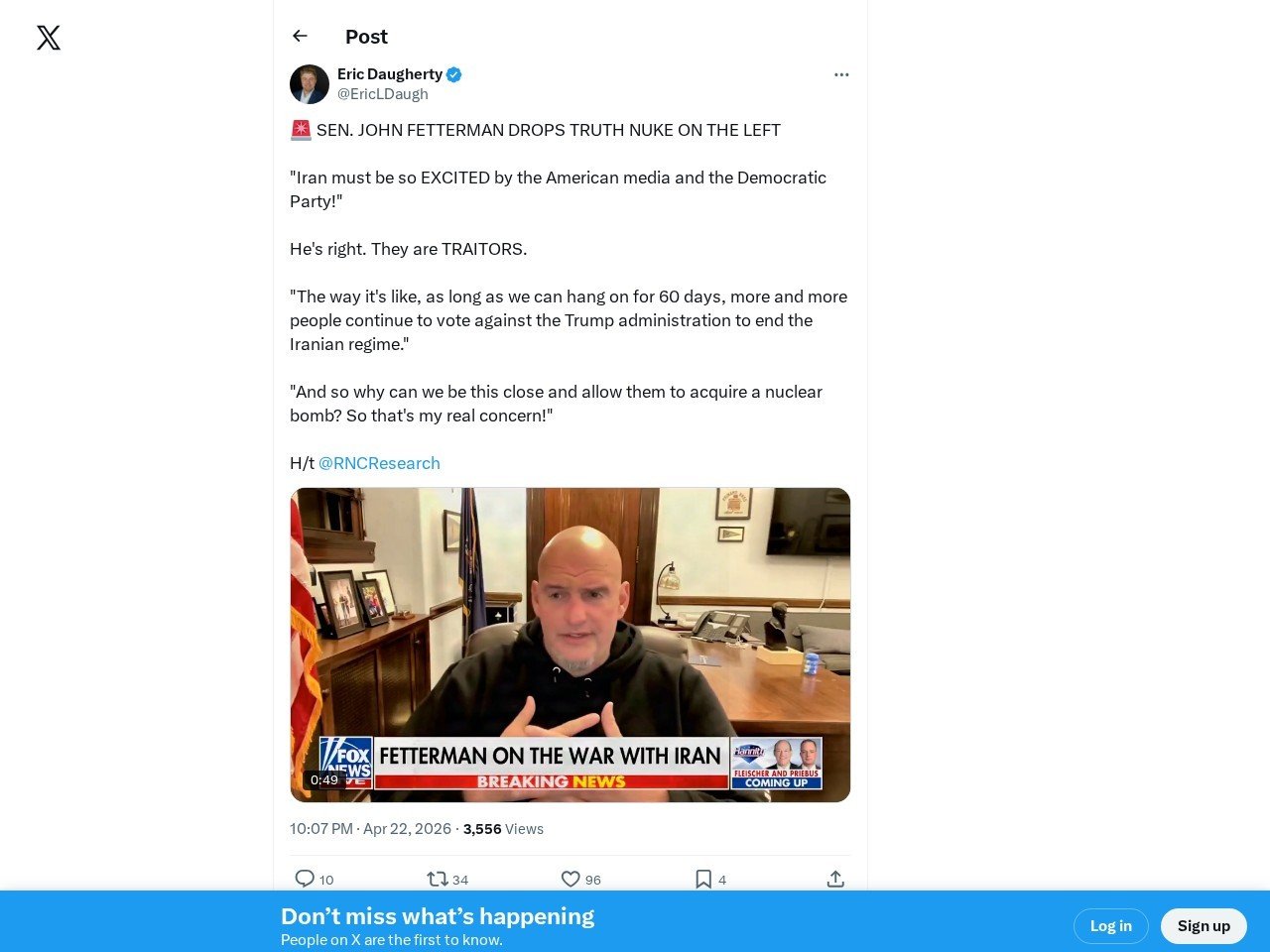Click the 0:49 video duration badge
This screenshot has width=1270, height=952.
tap(324, 780)
